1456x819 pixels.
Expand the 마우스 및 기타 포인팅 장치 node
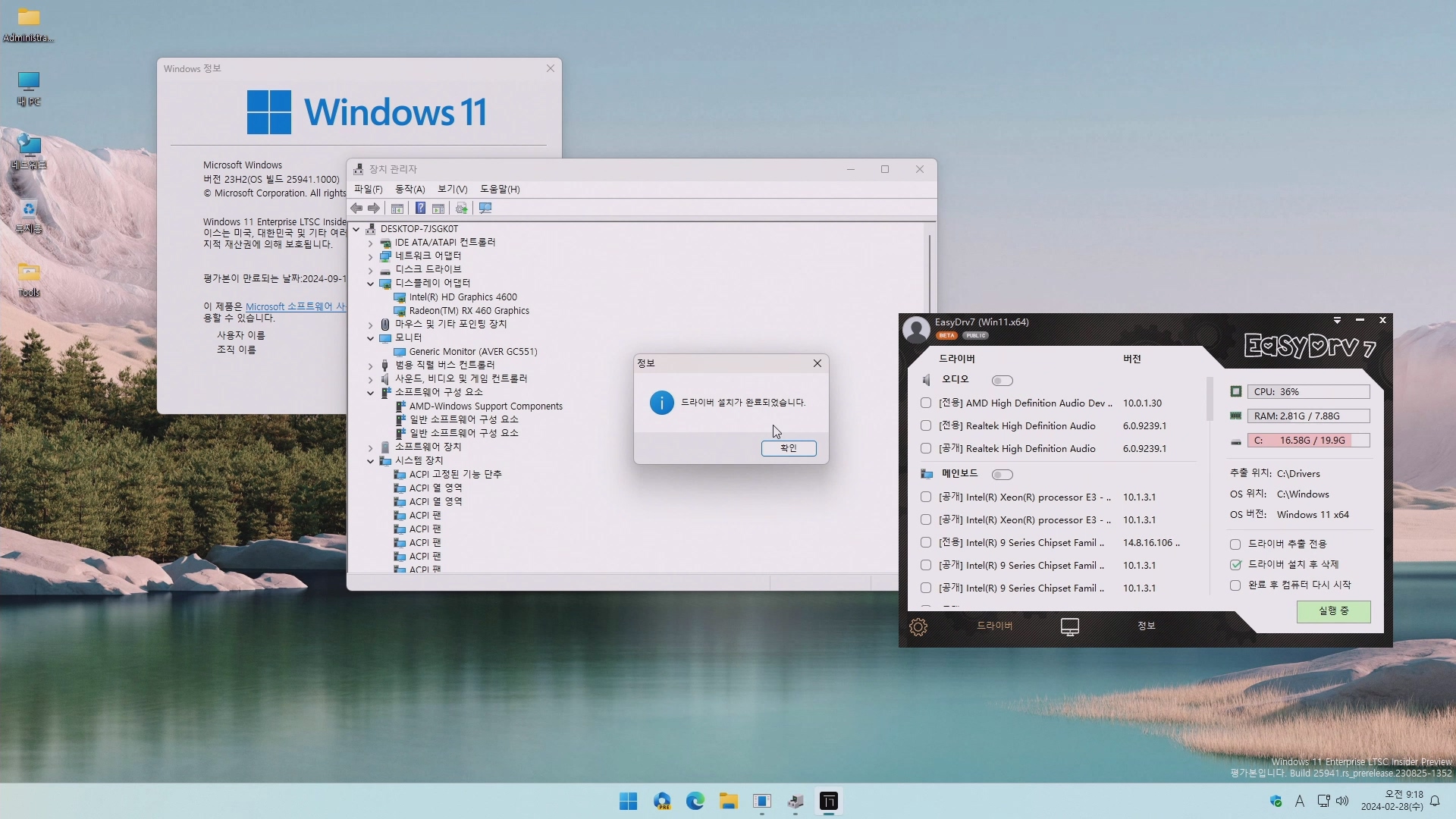371,325
